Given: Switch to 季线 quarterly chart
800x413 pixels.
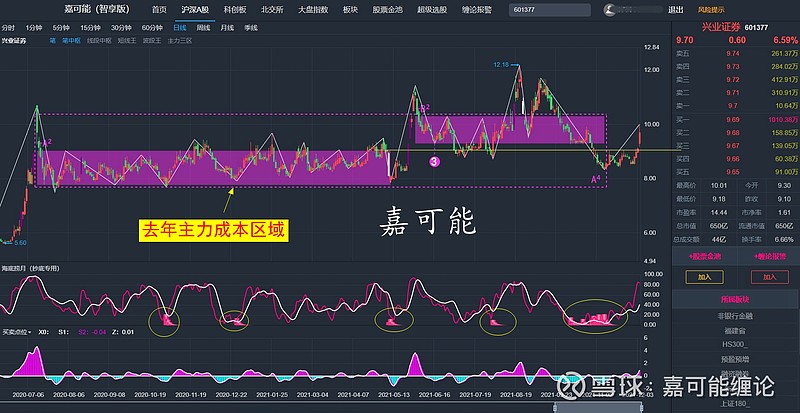Looking at the screenshot, I should [x=251, y=28].
